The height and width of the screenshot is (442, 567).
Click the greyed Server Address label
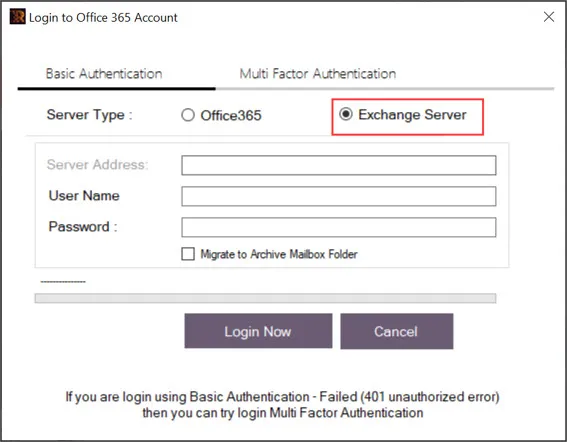pos(98,165)
